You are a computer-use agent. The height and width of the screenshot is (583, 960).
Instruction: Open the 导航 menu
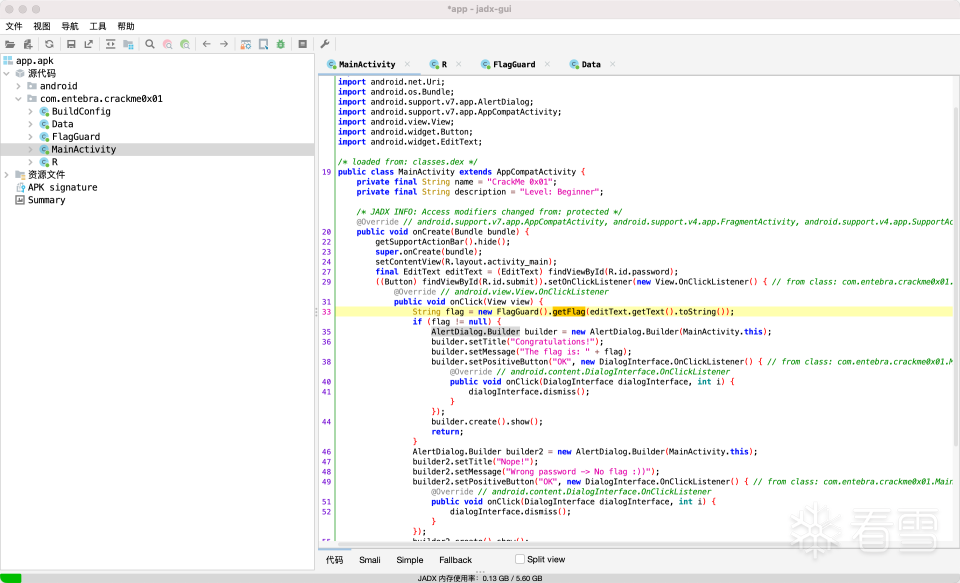(x=70, y=26)
